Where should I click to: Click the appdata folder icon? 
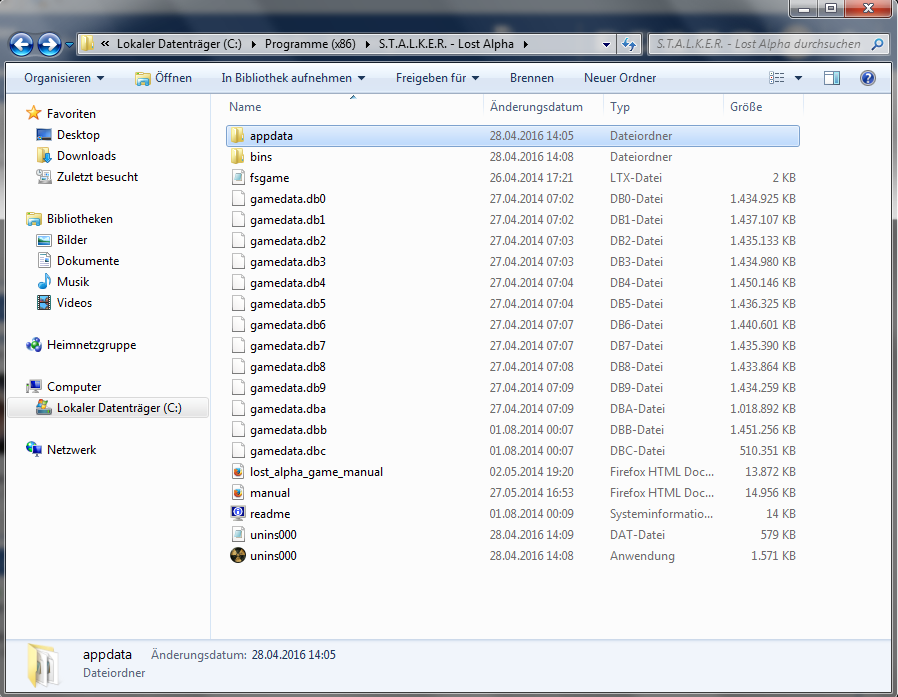[238, 136]
